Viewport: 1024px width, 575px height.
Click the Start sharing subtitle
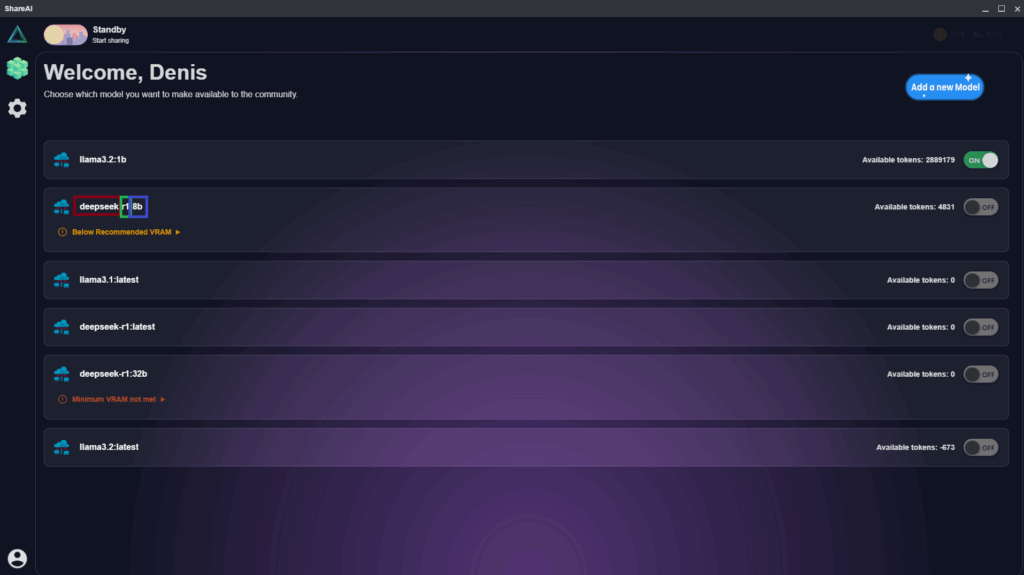(x=110, y=41)
